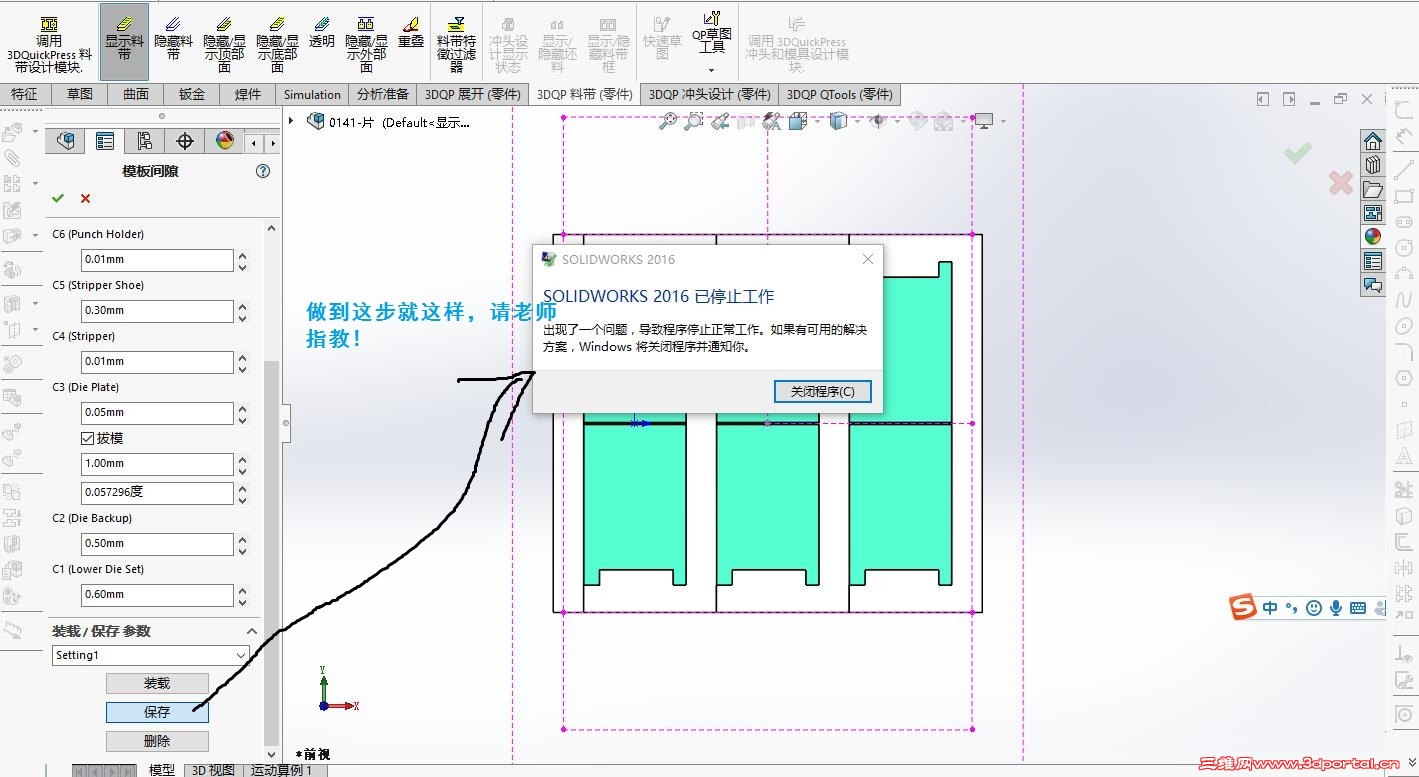
Task: Click 关闭程序(C) in the crash dialog
Action: tap(823, 391)
